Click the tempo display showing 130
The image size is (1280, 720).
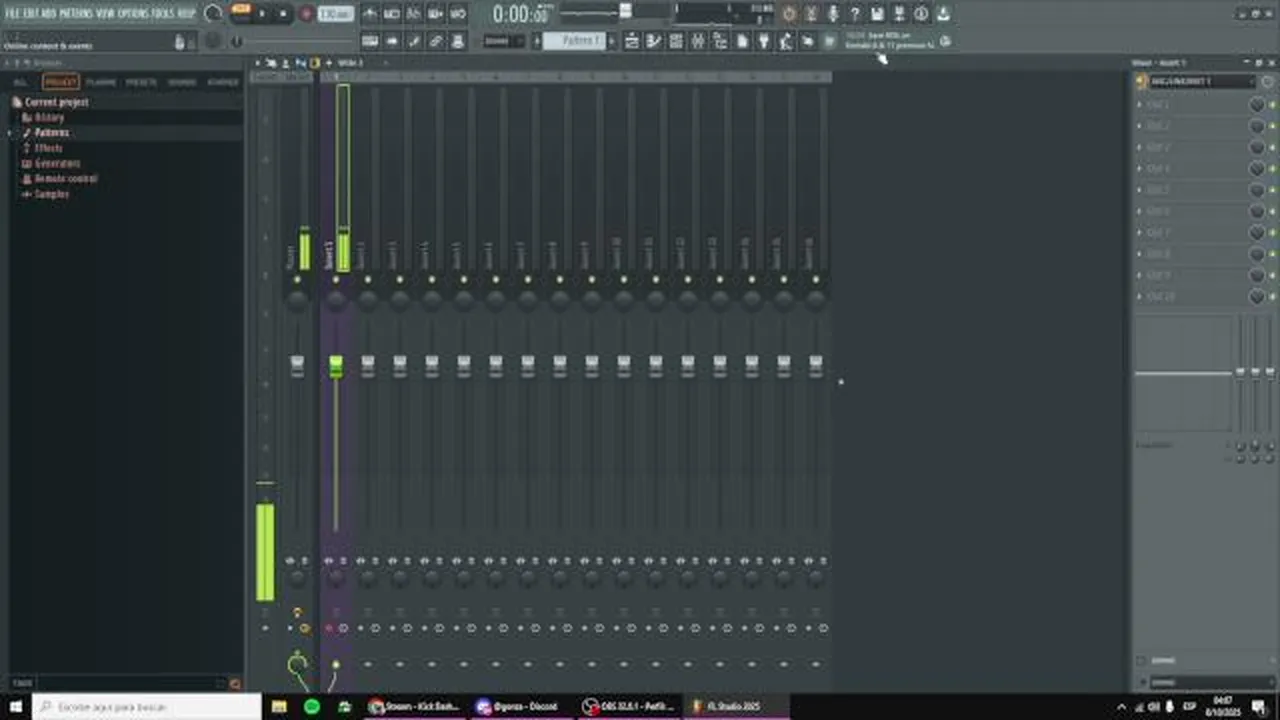point(336,14)
